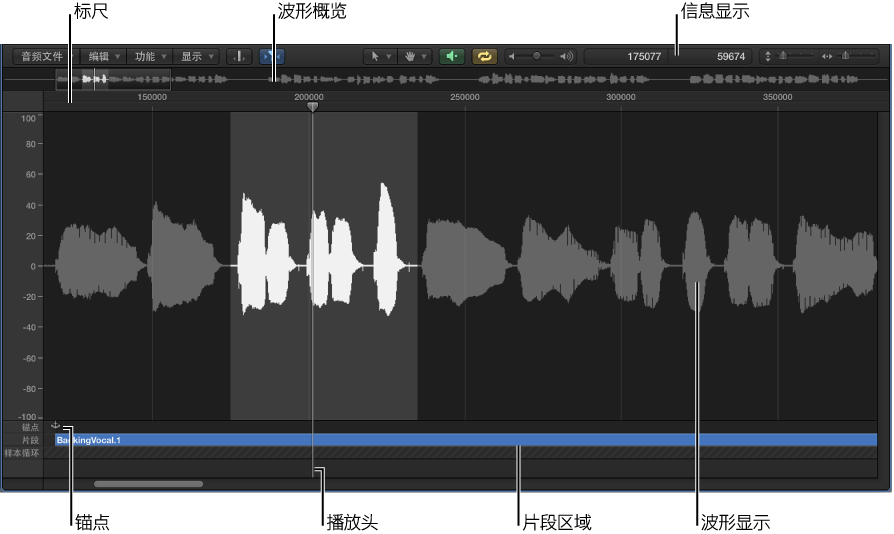Image resolution: width=894 pixels, height=534 pixels.
Task: Click the 样本循环 row label
Action: (x=22, y=453)
